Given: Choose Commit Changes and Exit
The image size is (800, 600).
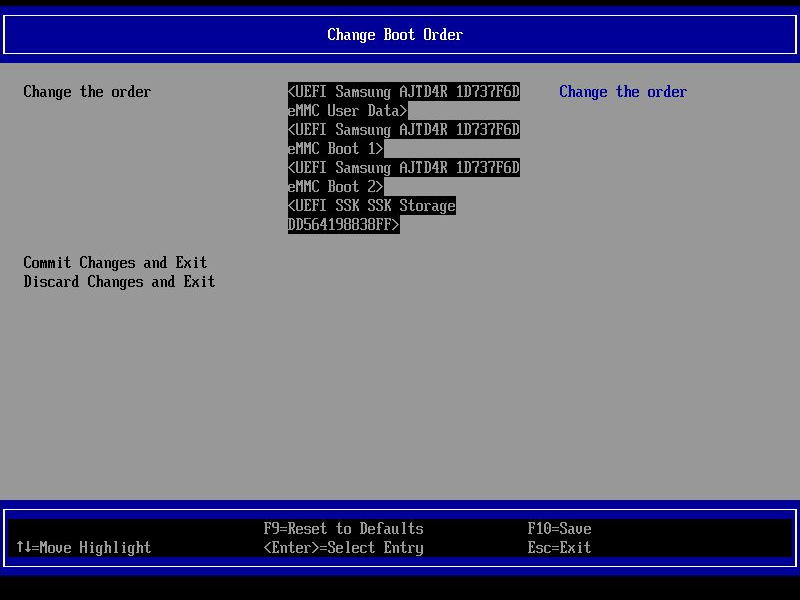Looking at the screenshot, I should pos(115,262).
